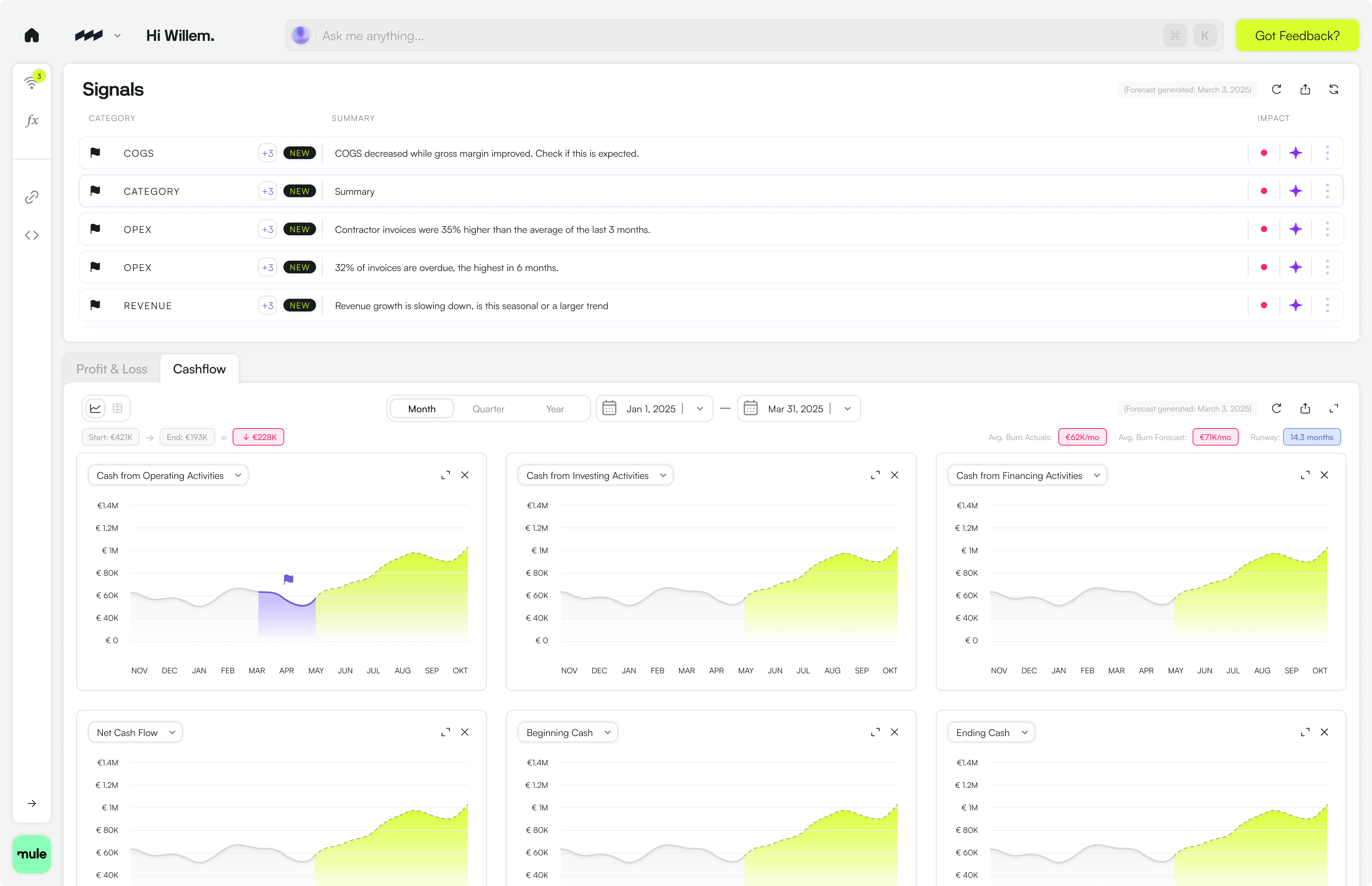
Task: Click the red impact dot on the Revenue signal
Action: point(1264,306)
